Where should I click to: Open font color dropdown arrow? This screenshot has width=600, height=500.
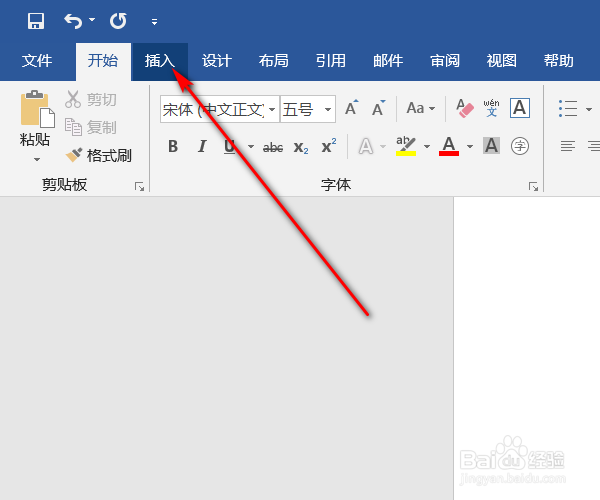470,146
